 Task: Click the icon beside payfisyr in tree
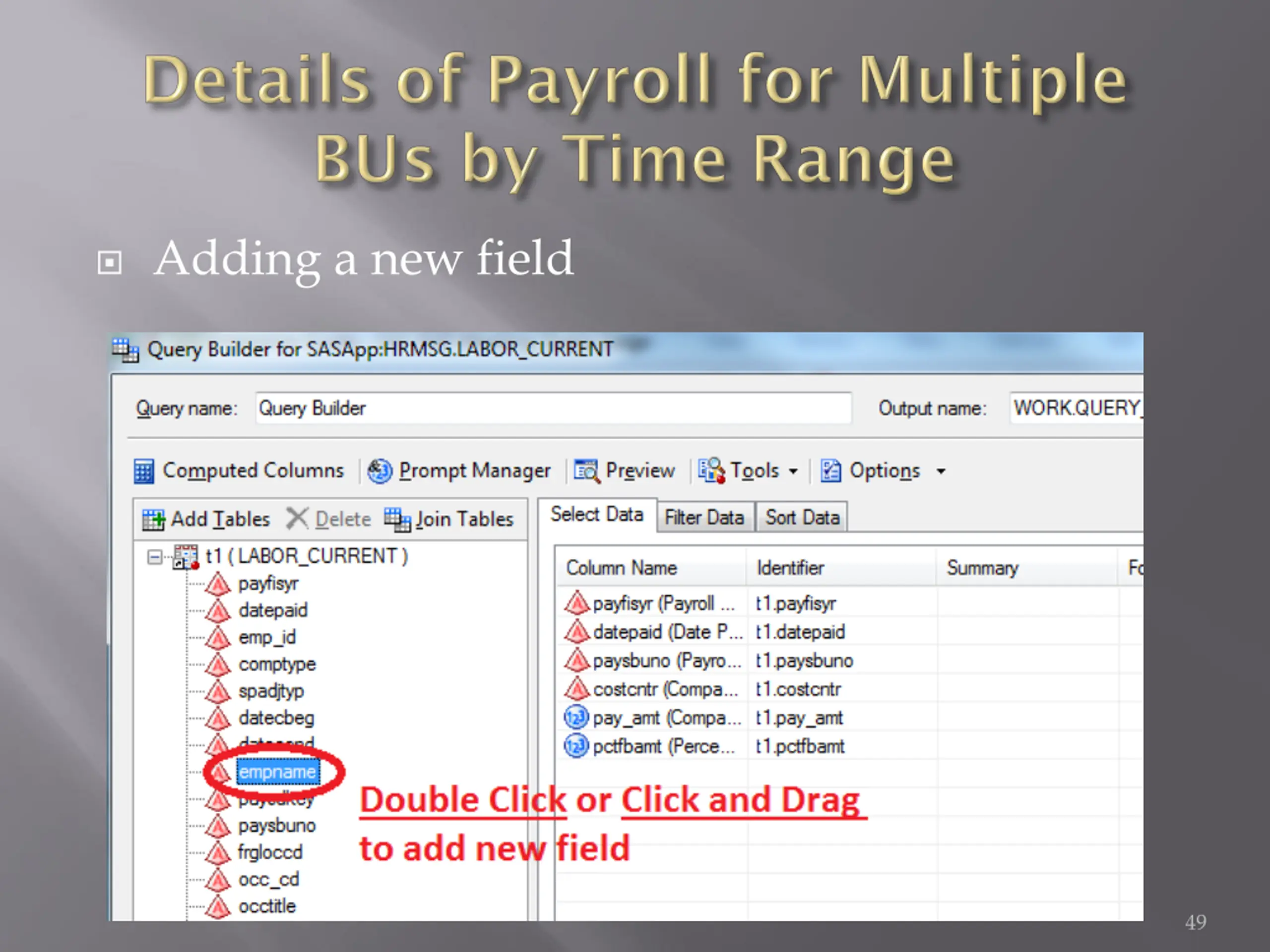(x=218, y=584)
